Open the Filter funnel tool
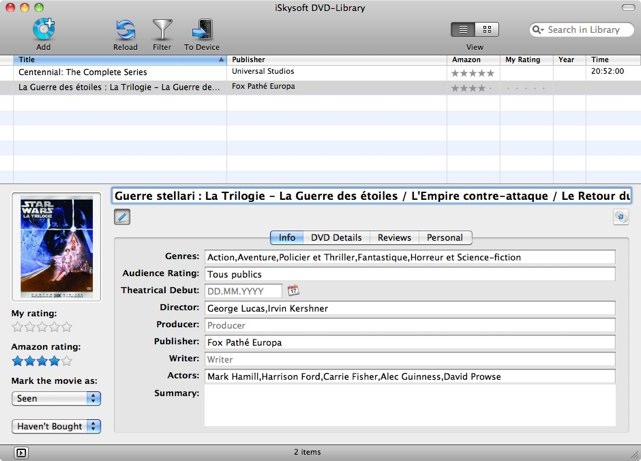 pos(162,29)
